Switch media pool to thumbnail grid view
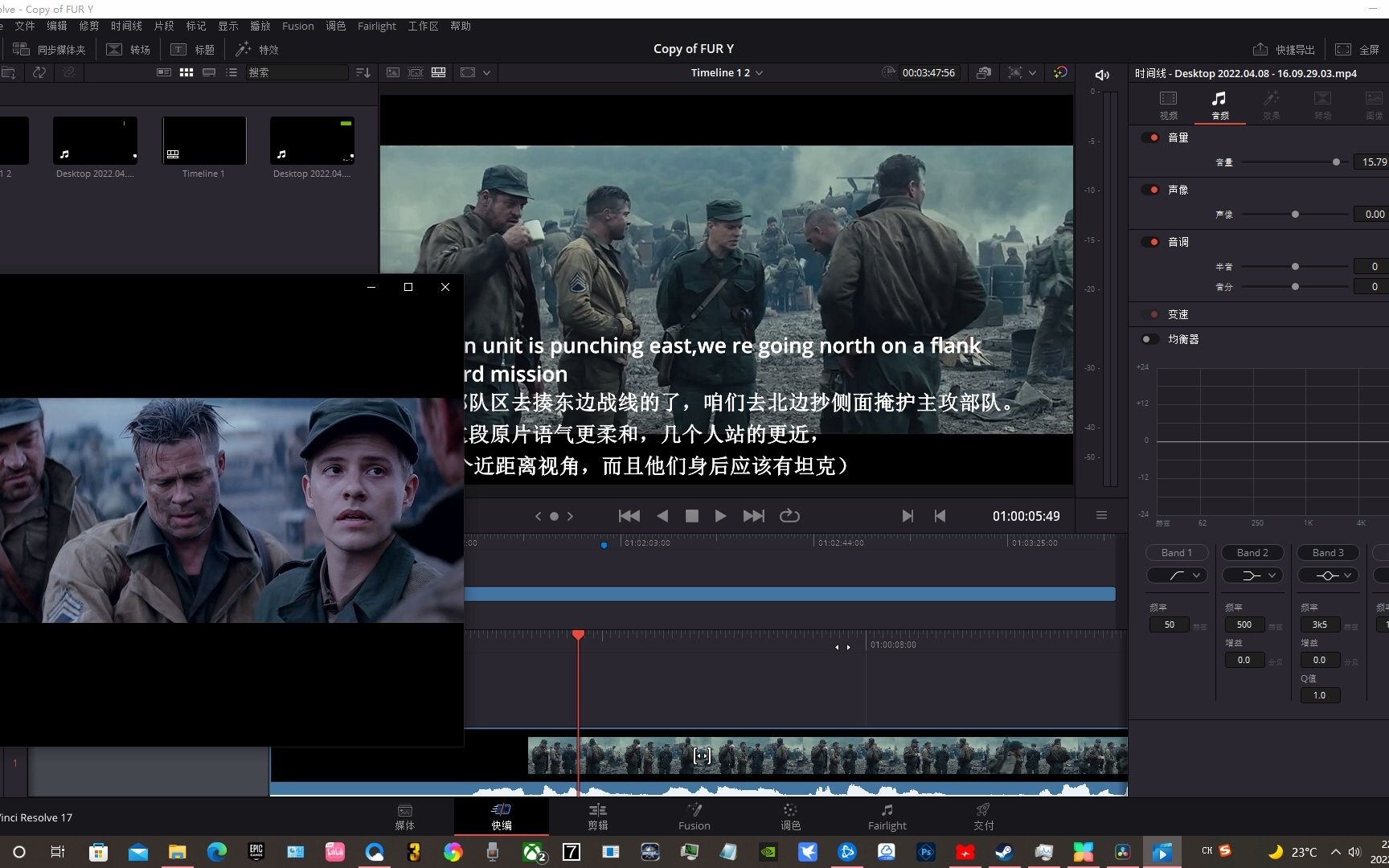Image resolution: width=1389 pixels, height=868 pixels. point(186,72)
